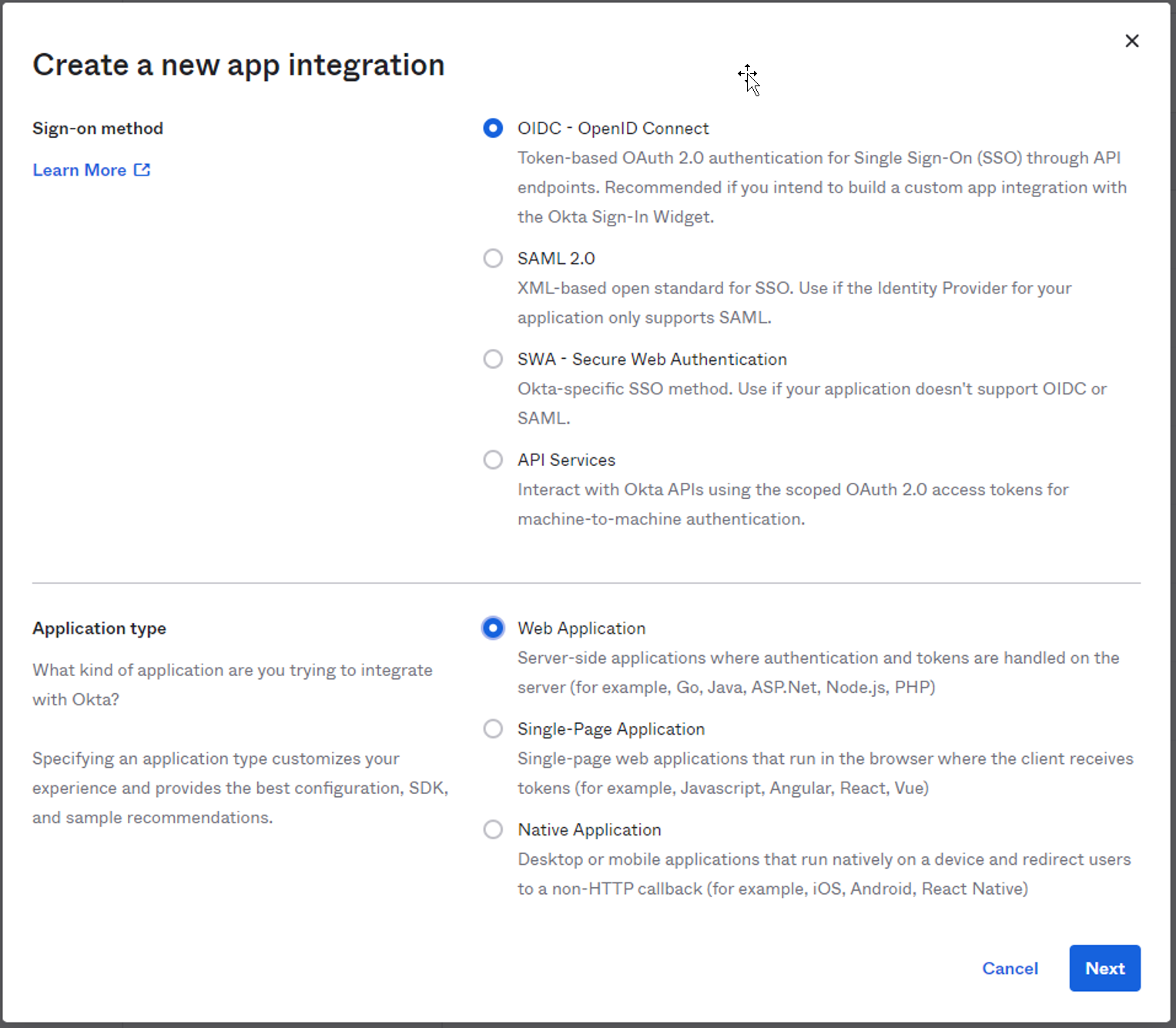Close the Create a new app integration dialog
This screenshot has width=1176, height=1028.
pos(1131,41)
